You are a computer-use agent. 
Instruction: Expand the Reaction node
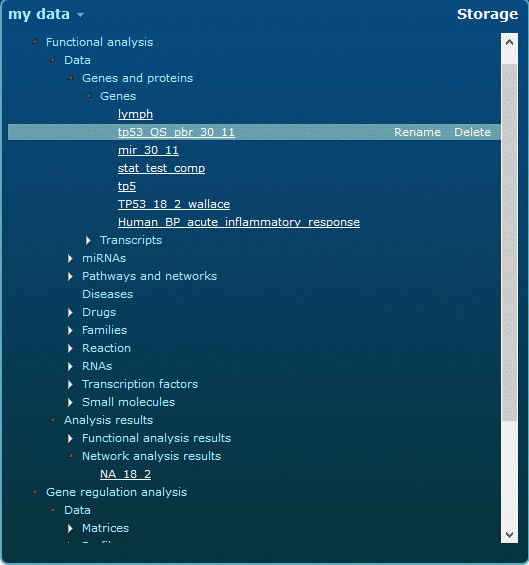pos(70,348)
